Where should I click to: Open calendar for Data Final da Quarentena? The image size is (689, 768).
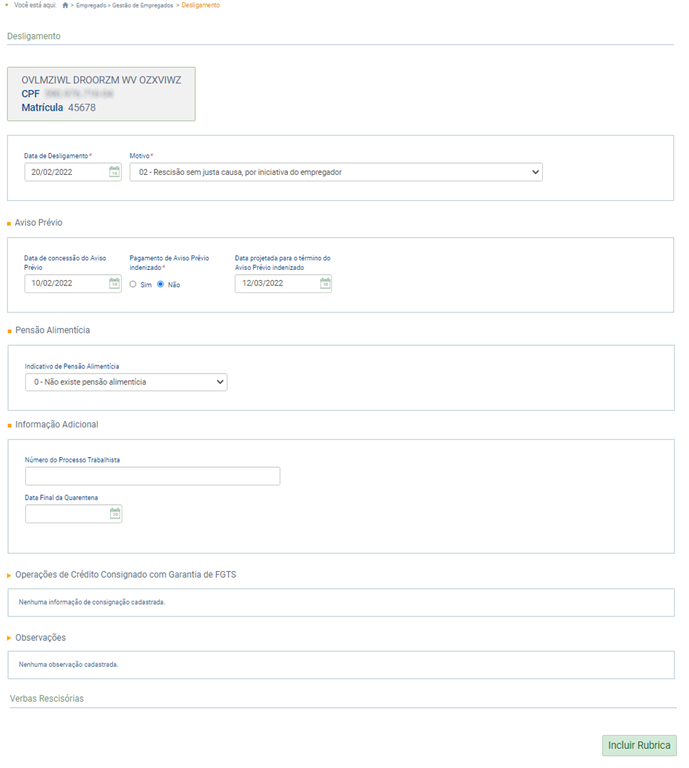(114, 514)
